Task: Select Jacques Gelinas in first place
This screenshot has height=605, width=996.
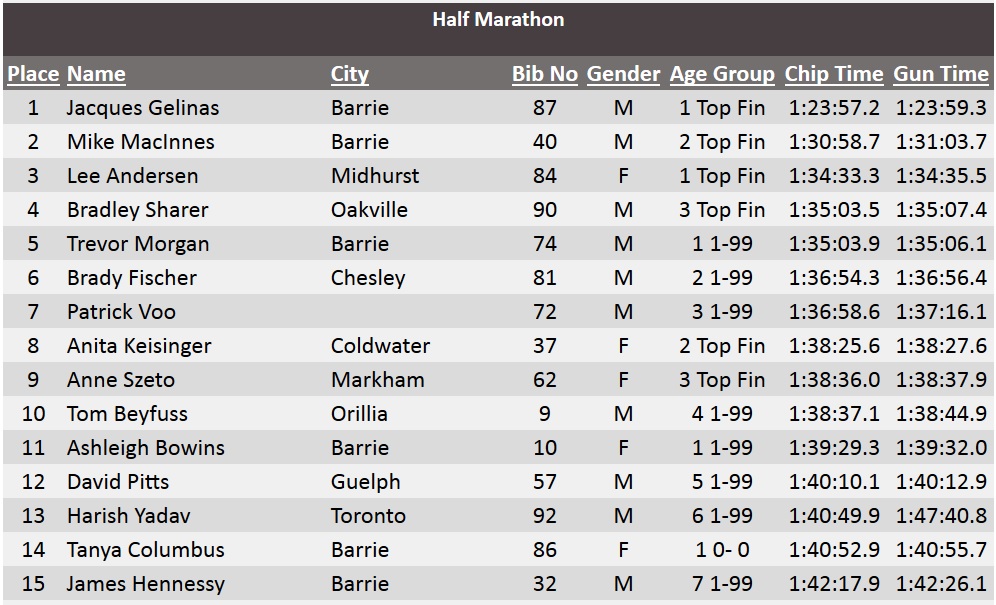Action: pyautogui.click(x=143, y=107)
